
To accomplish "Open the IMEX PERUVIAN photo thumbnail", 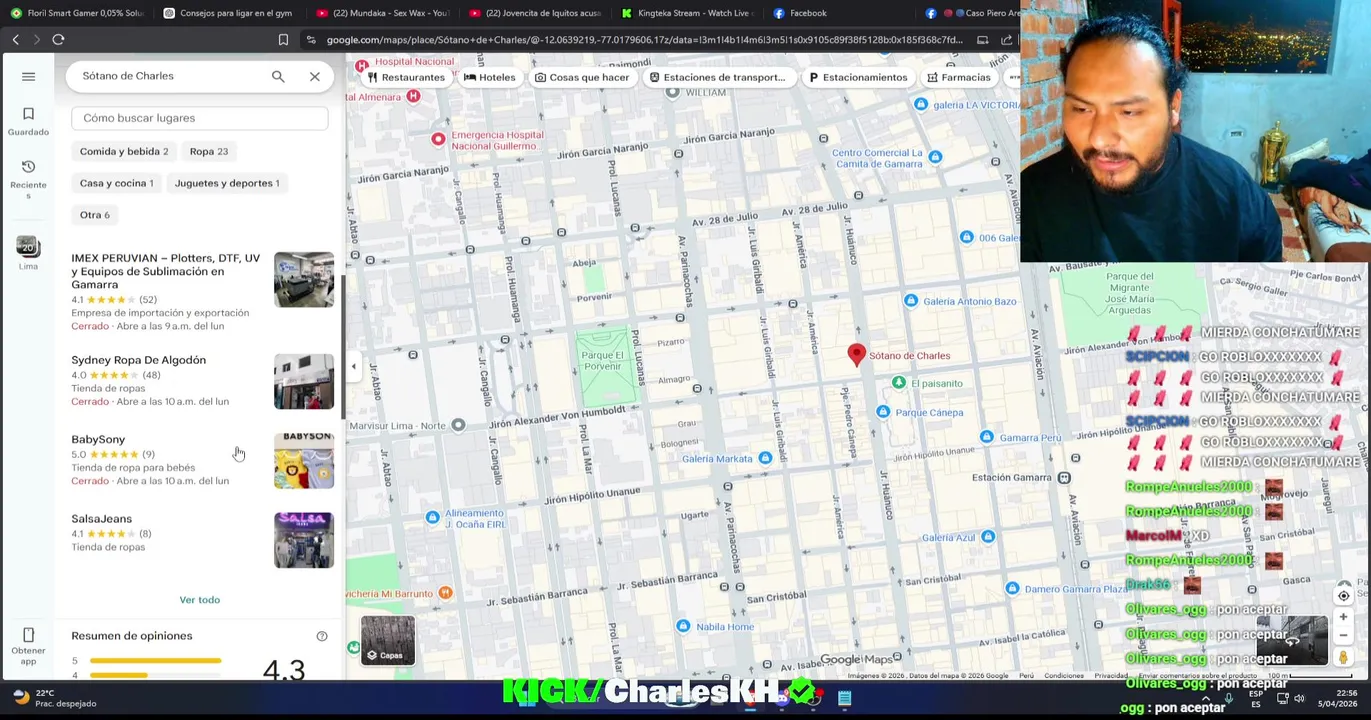I will [304, 280].
